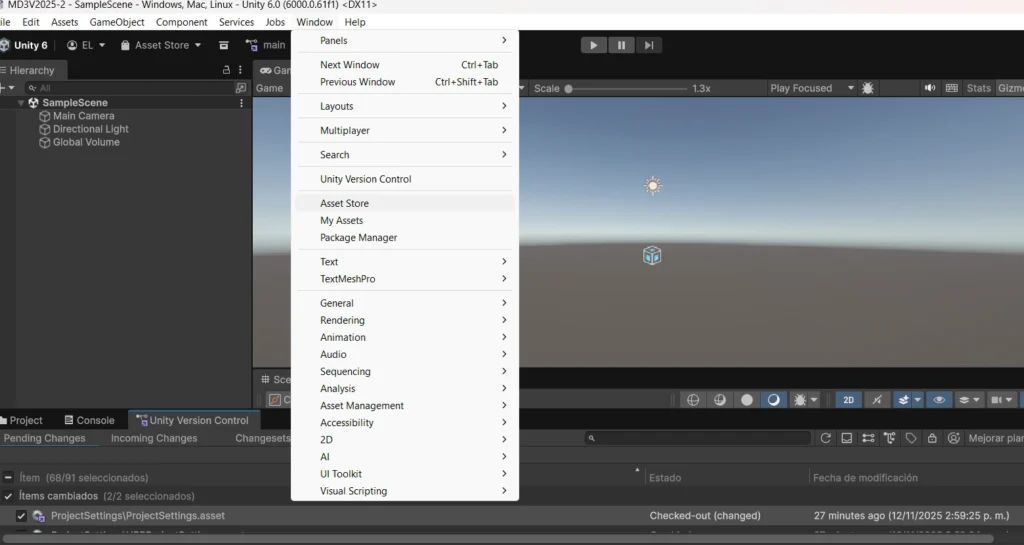Screen dimensions: 1024x545
Task: Open the branch explorer icon in Version Control
Action: pyautogui.click(x=868, y=438)
